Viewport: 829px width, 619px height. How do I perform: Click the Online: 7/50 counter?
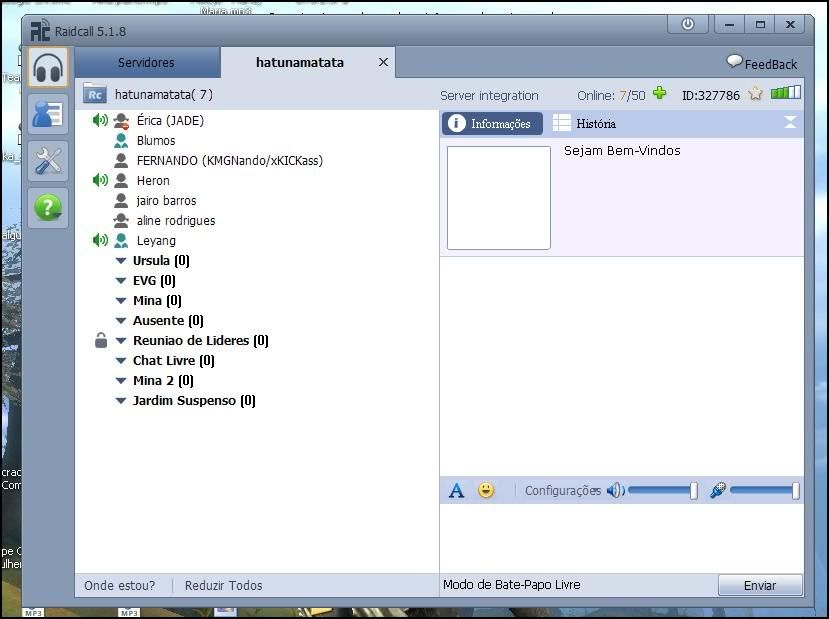[x=611, y=96]
